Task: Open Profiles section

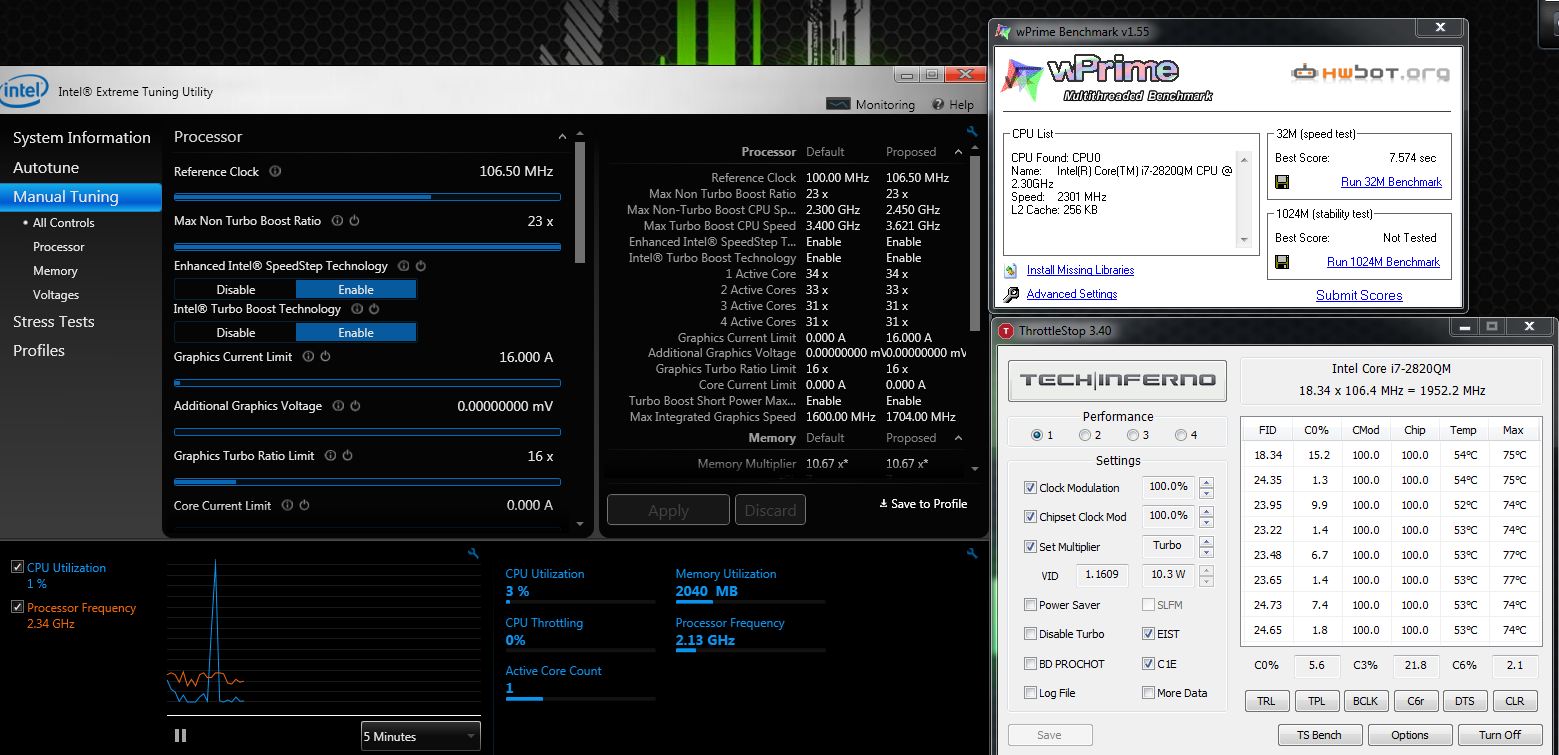Action: (39, 351)
